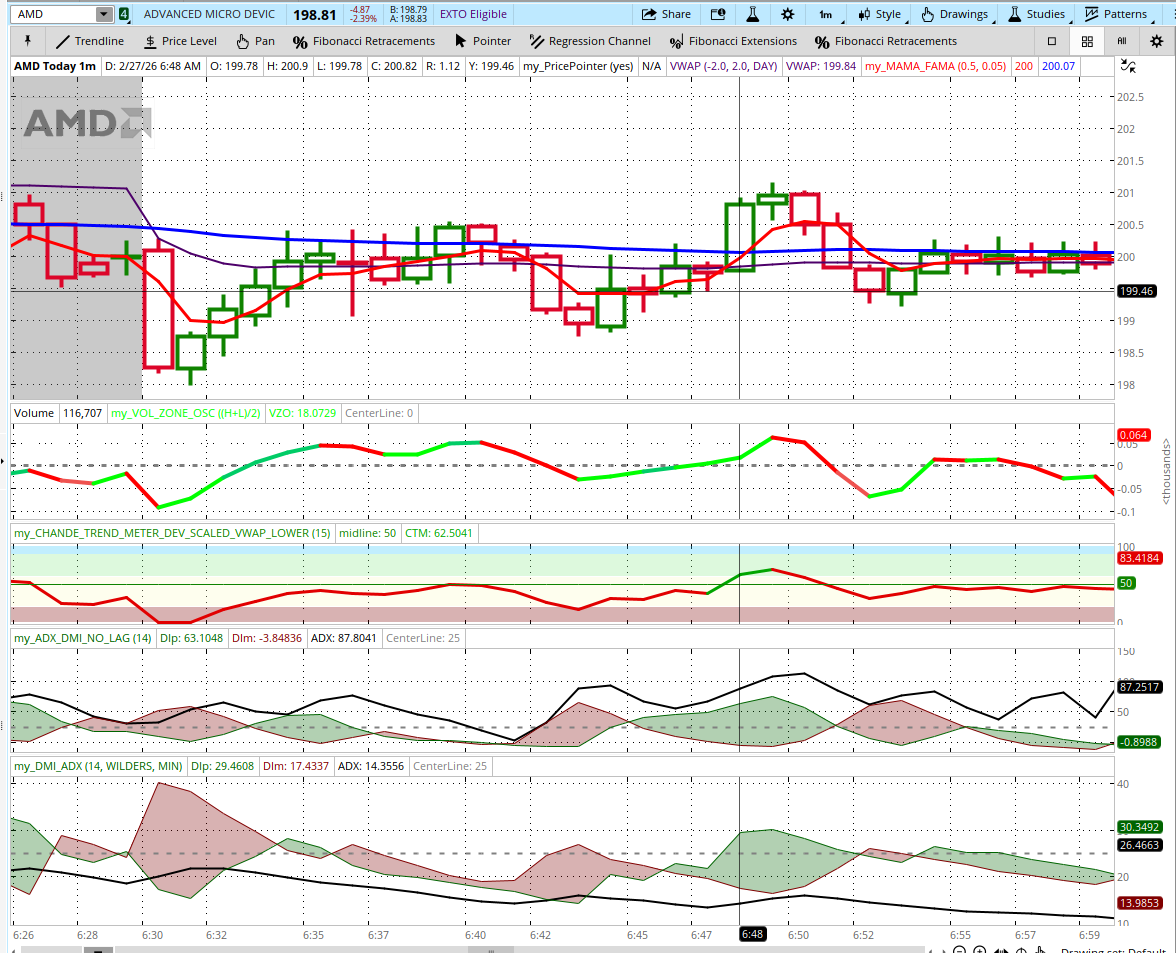Select the Price Level tool

(x=180, y=41)
